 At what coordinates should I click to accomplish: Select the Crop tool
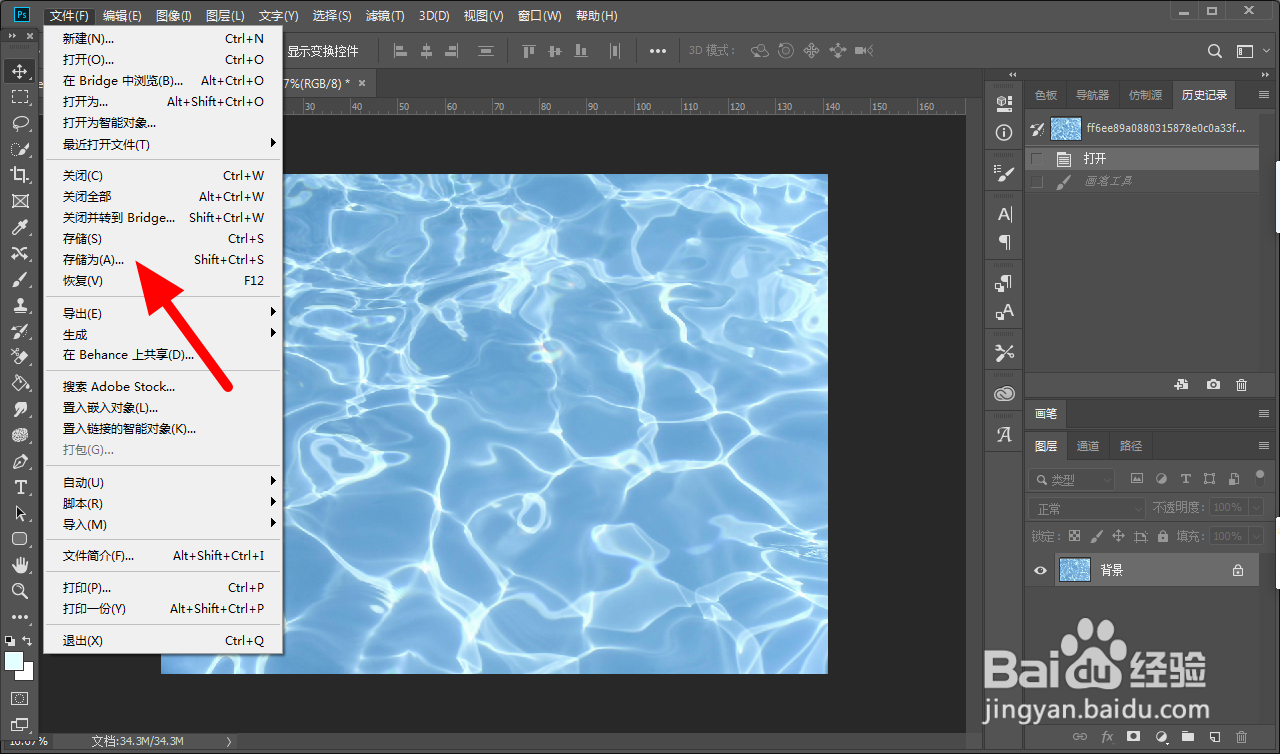(19, 175)
